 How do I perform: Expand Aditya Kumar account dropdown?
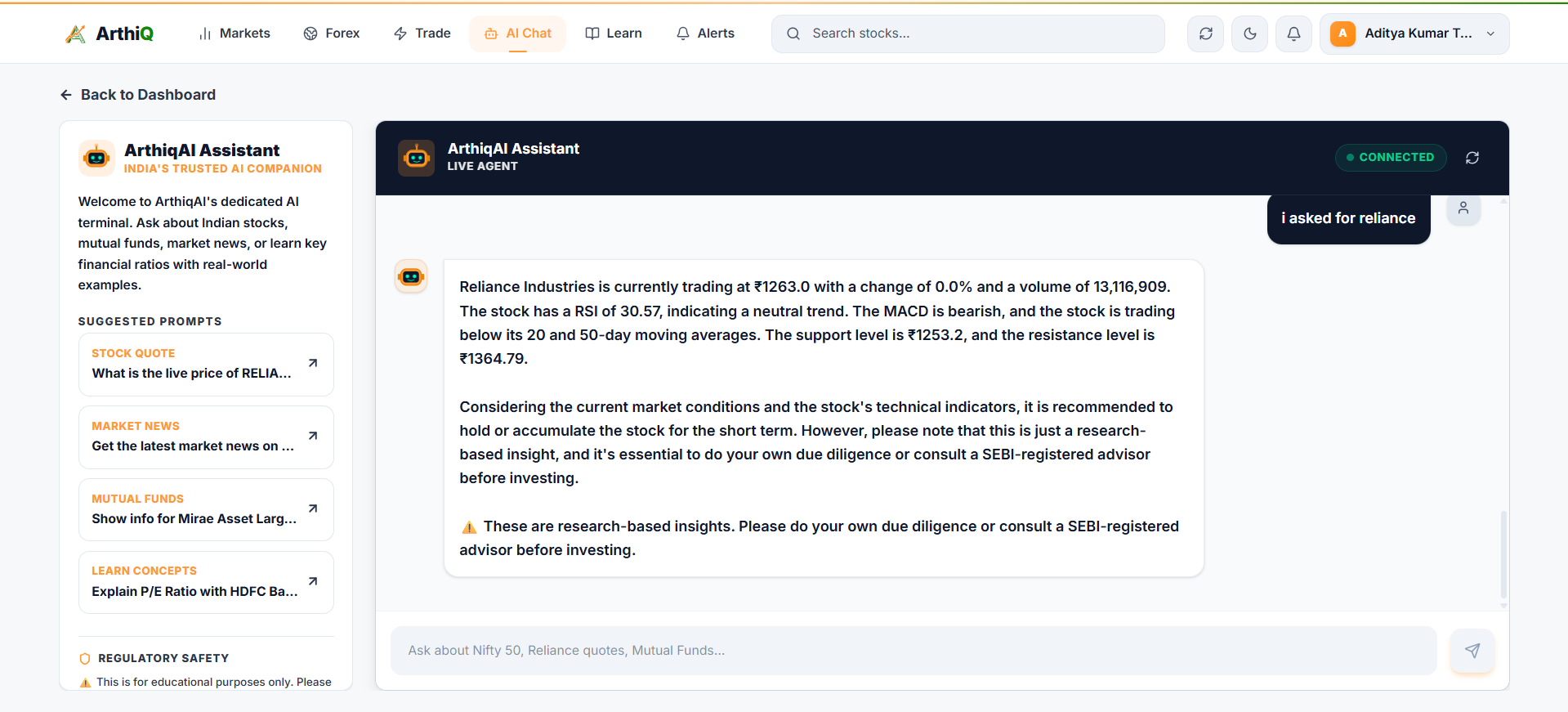(1414, 34)
